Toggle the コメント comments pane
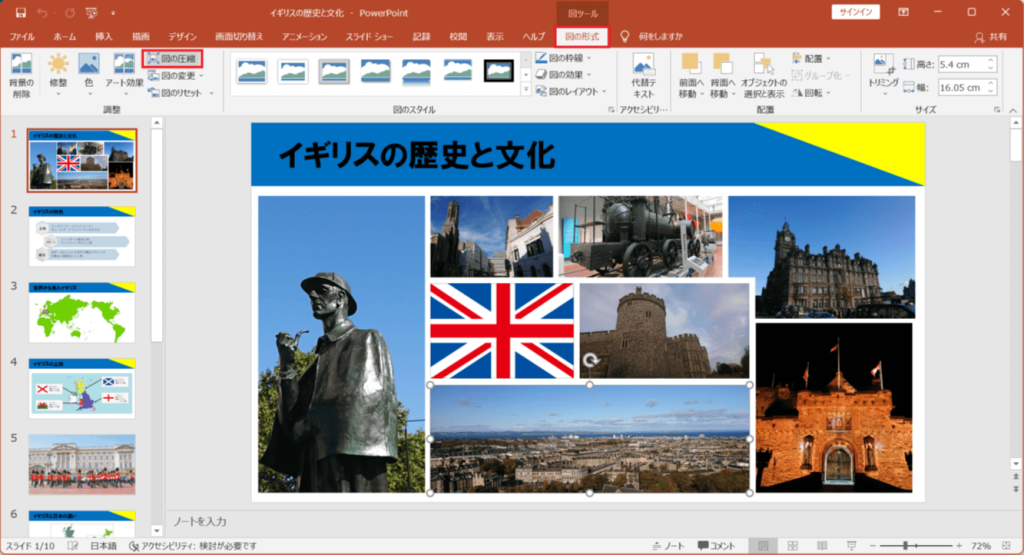Viewport: 1024px width, 555px height. pos(716,546)
